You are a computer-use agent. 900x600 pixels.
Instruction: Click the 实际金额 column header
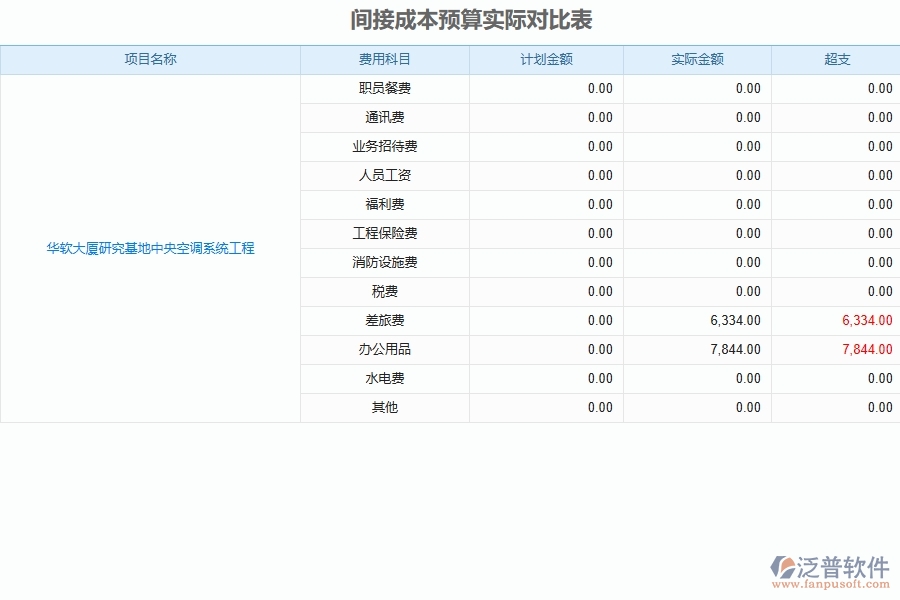pos(697,59)
